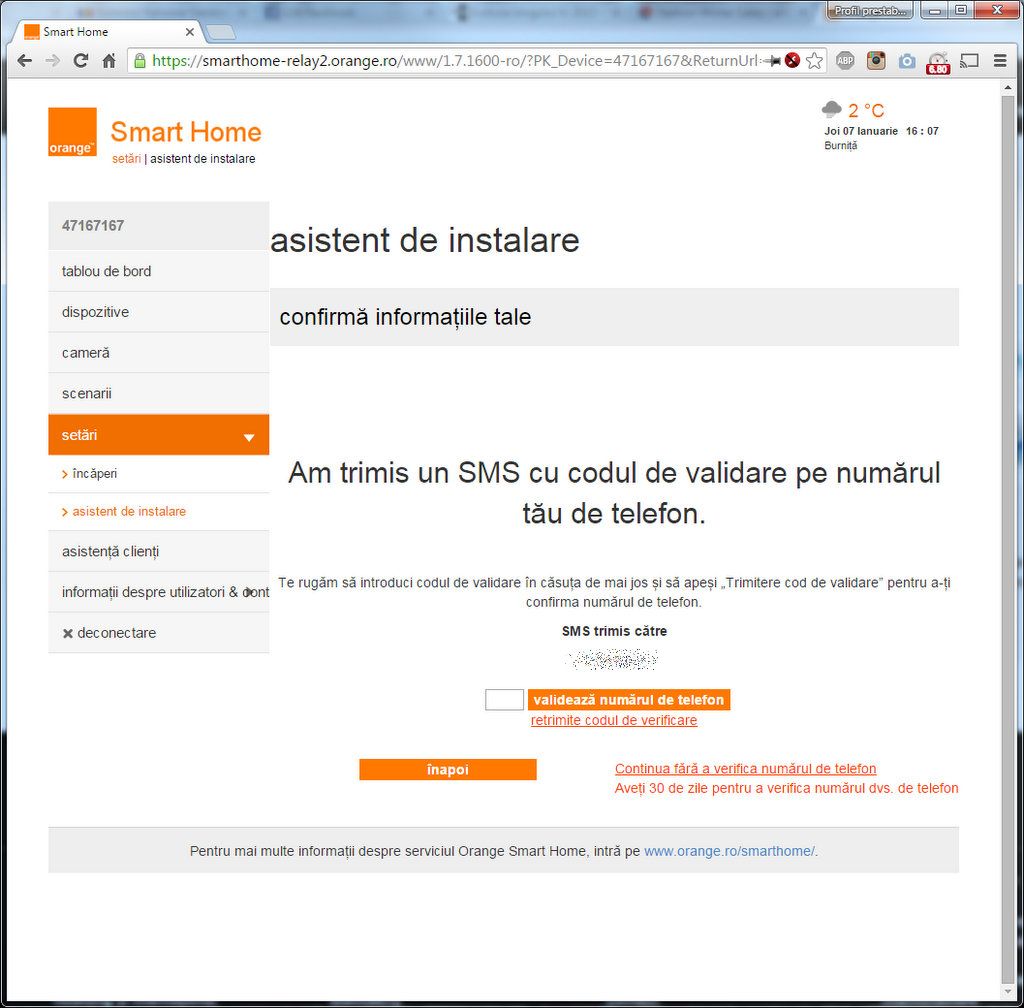Select the Smart Home tab
1024x1008 pixels.
[108, 31]
